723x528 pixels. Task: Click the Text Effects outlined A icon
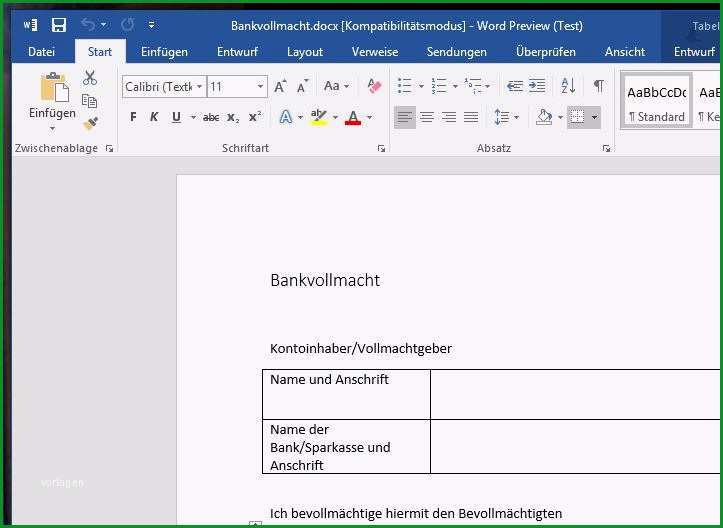[x=286, y=117]
